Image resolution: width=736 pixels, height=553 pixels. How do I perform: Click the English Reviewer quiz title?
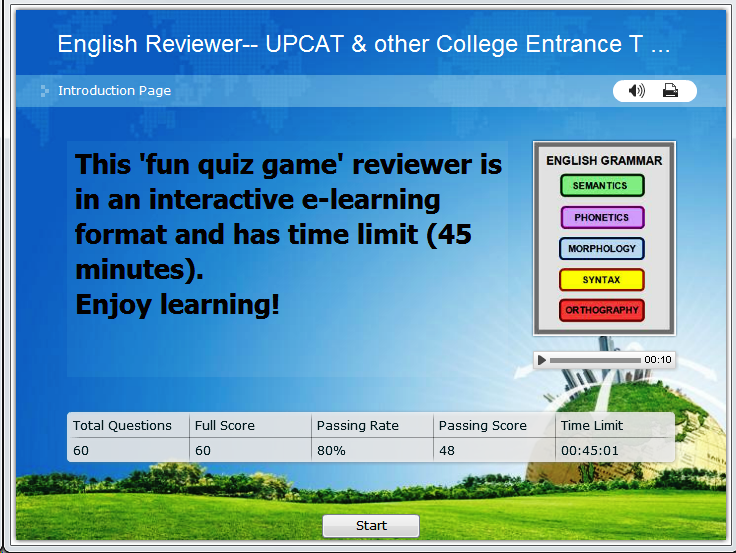[364, 44]
